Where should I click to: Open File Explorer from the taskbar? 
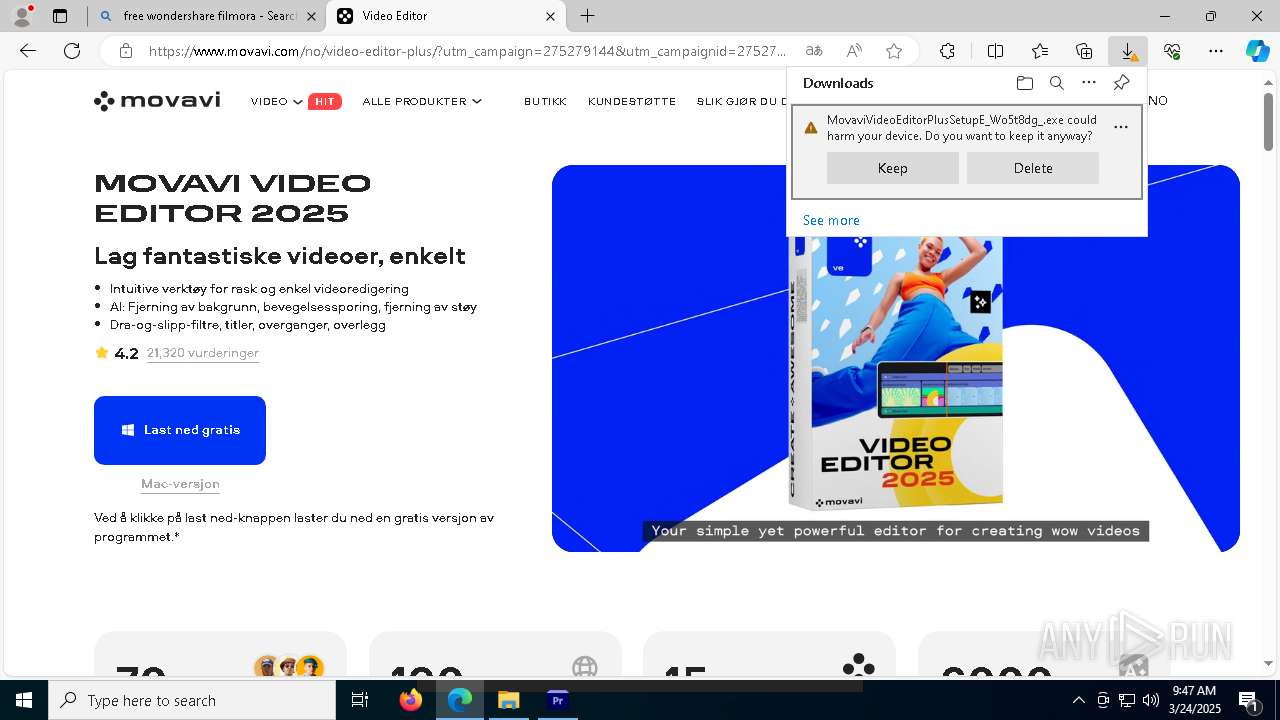click(508, 700)
